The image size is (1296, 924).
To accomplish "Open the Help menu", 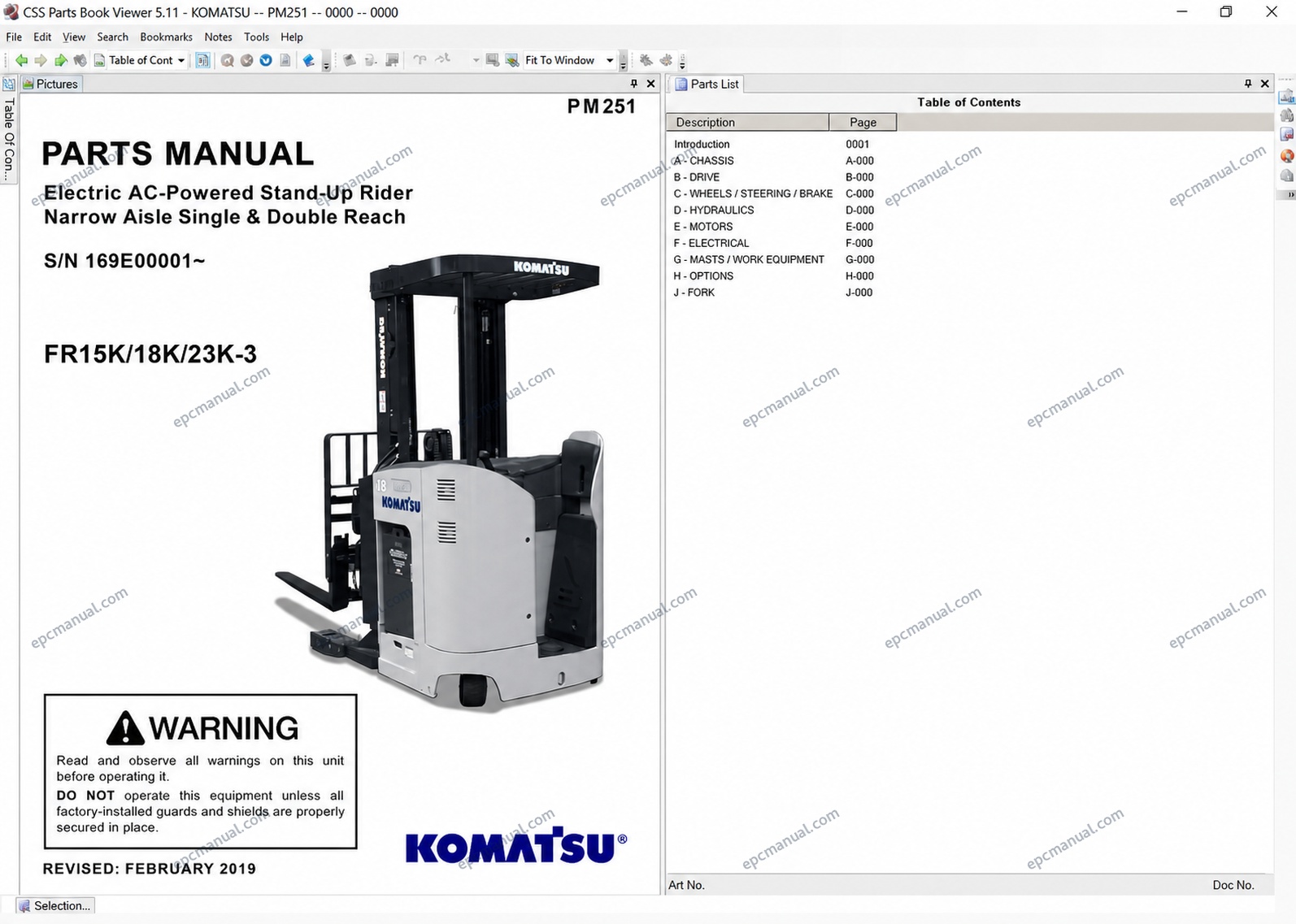I will (x=291, y=37).
